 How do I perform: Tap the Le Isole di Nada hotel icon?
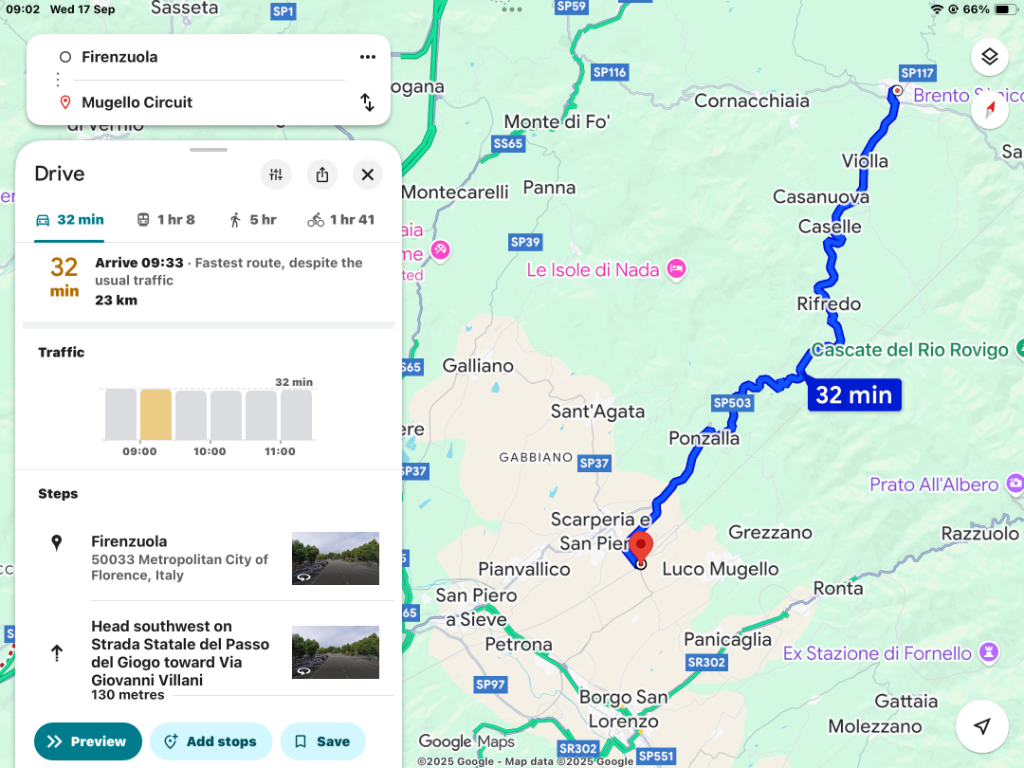677,268
